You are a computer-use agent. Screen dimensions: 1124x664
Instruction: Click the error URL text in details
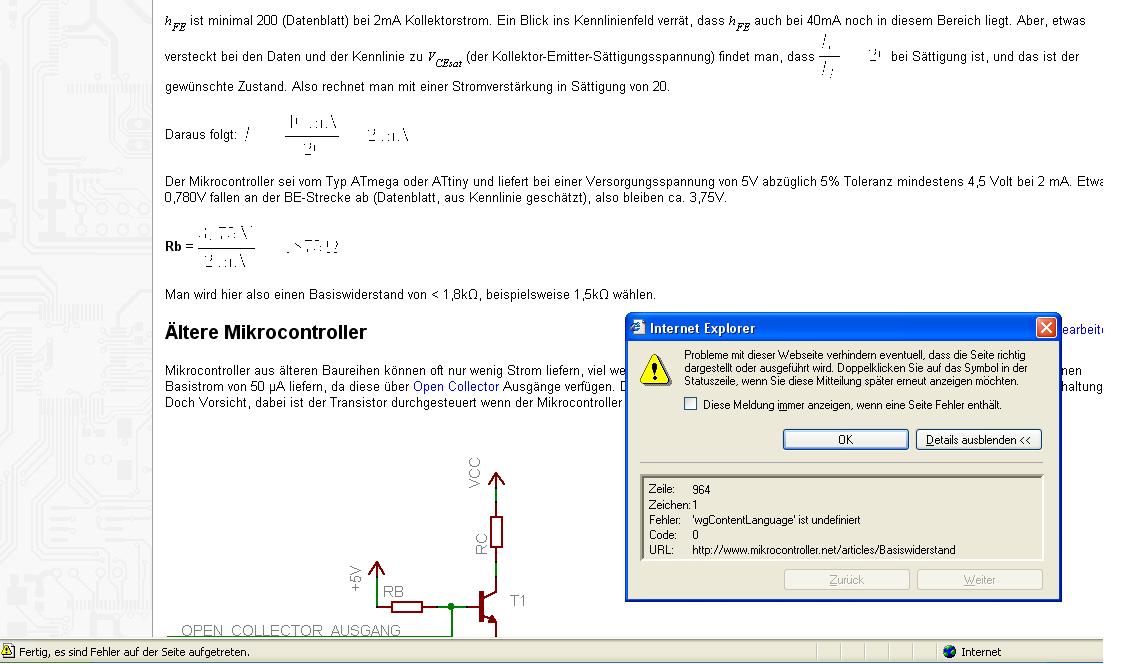pos(824,550)
